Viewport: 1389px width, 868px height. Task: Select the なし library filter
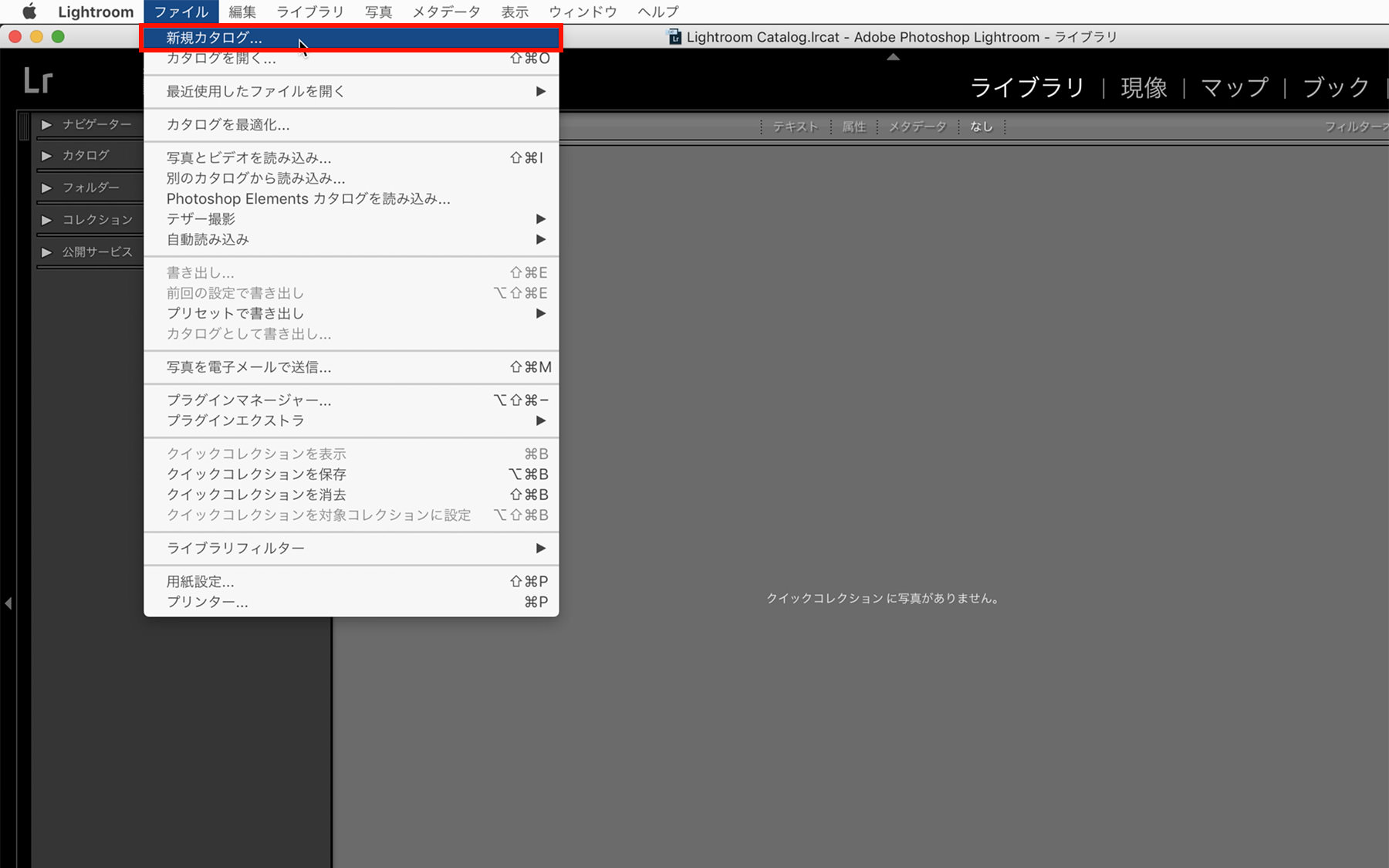[982, 127]
